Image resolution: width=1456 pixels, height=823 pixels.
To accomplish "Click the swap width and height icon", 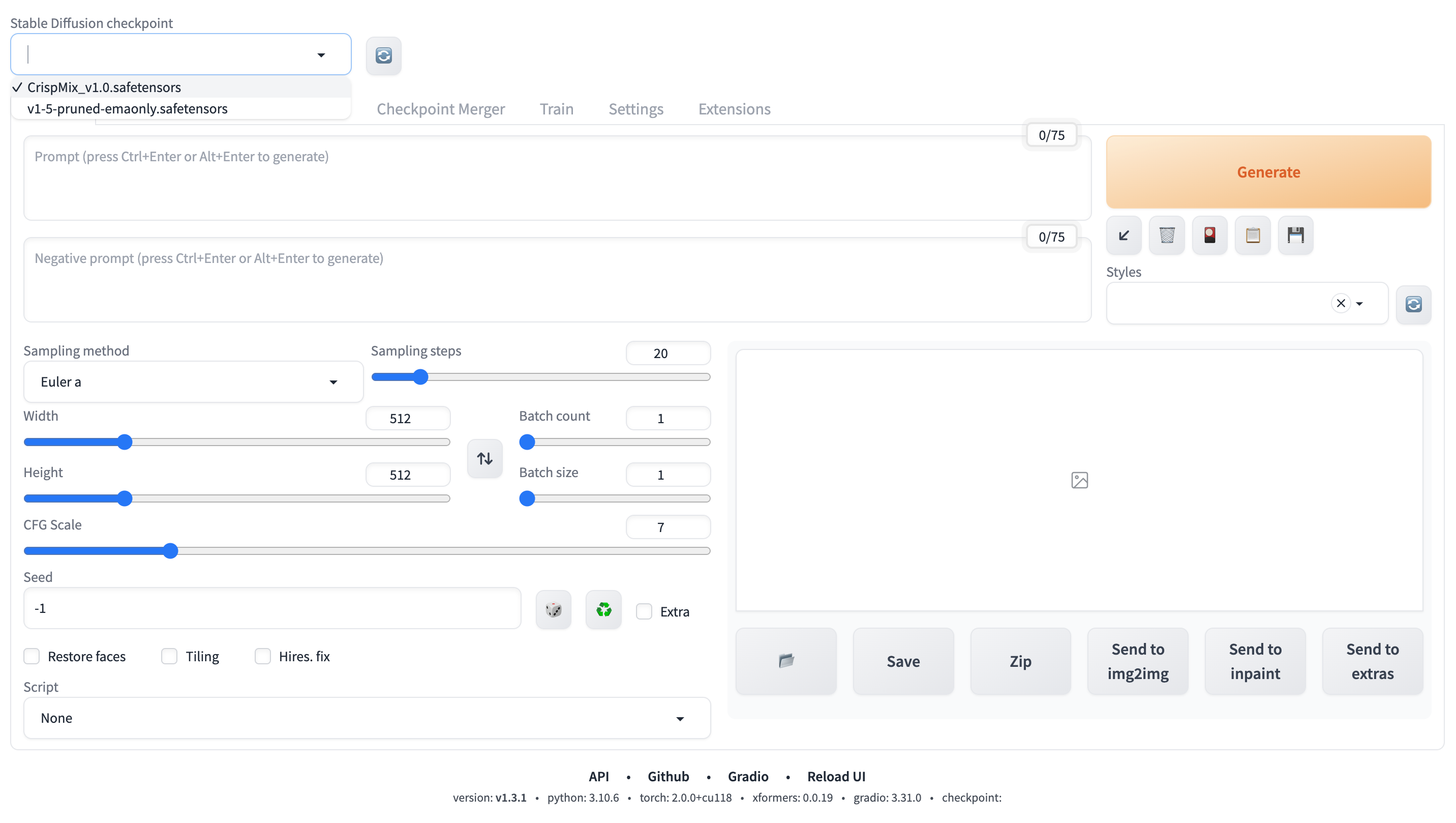I will click(x=484, y=458).
